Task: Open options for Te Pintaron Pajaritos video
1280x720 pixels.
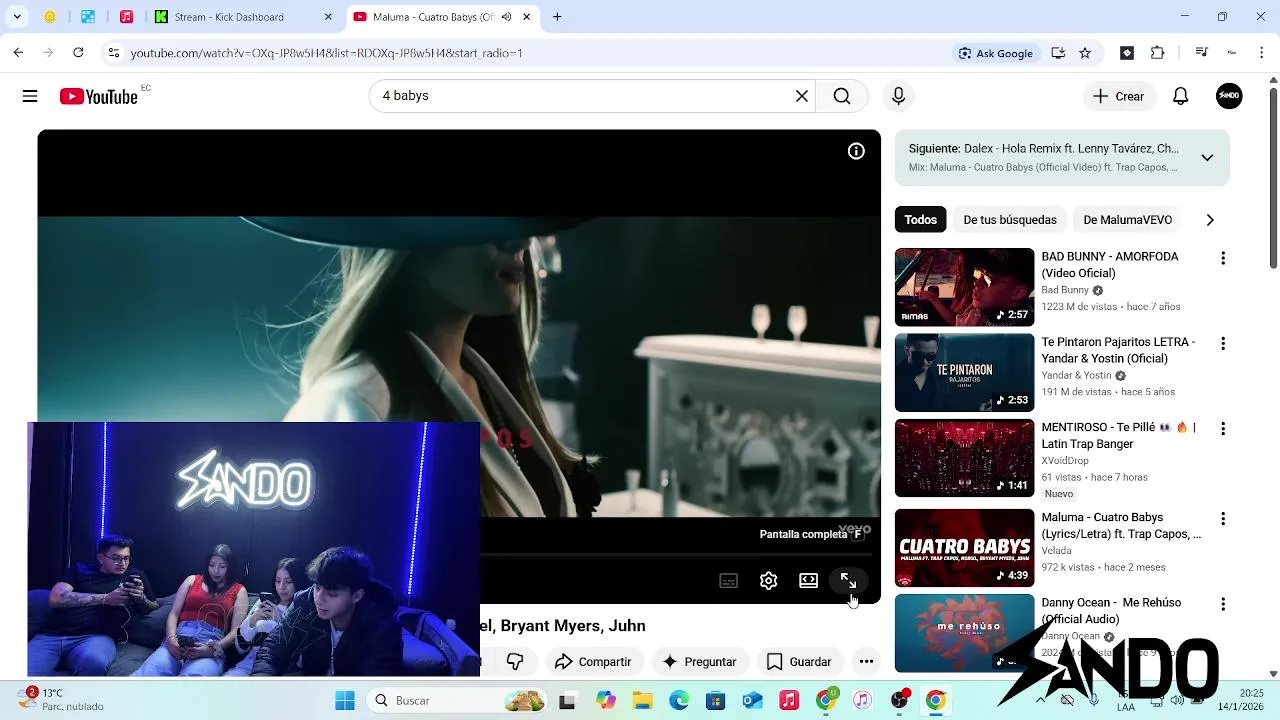Action: (1222, 343)
